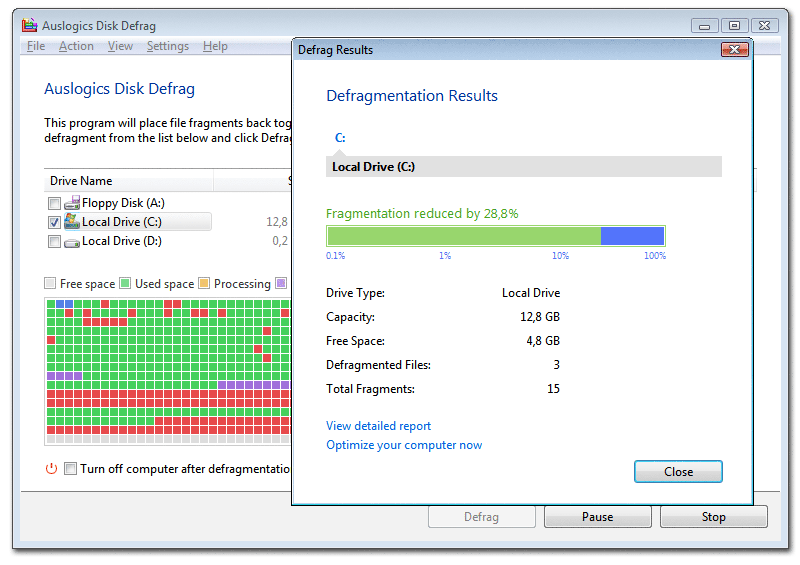
Task: Close the Auslogics Disk Defrag main window
Action: pos(764,26)
